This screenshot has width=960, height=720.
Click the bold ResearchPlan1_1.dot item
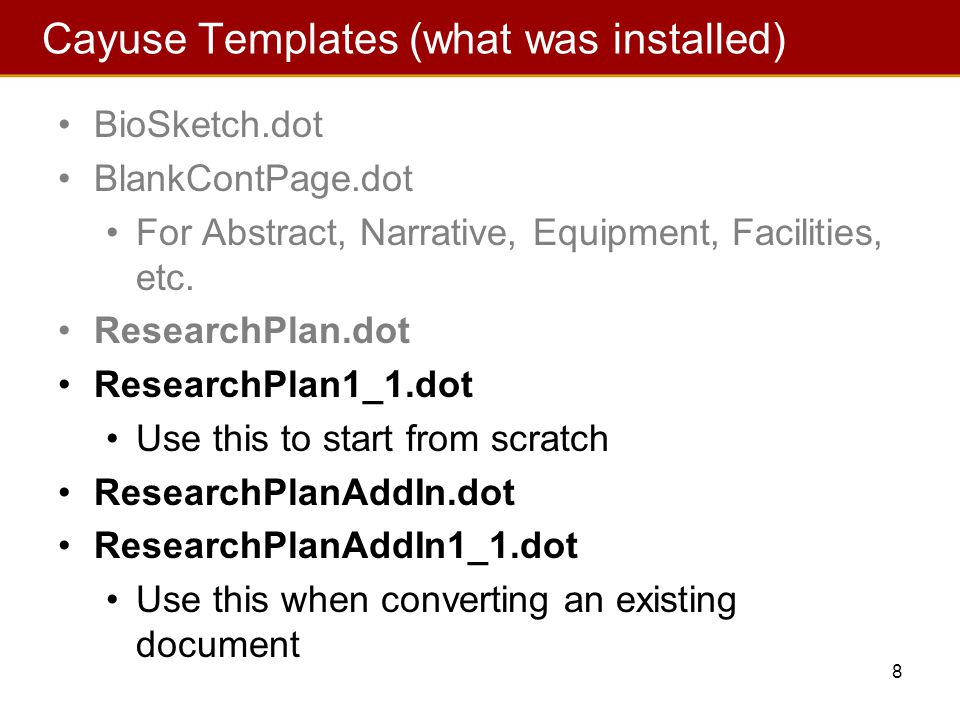point(283,386)
